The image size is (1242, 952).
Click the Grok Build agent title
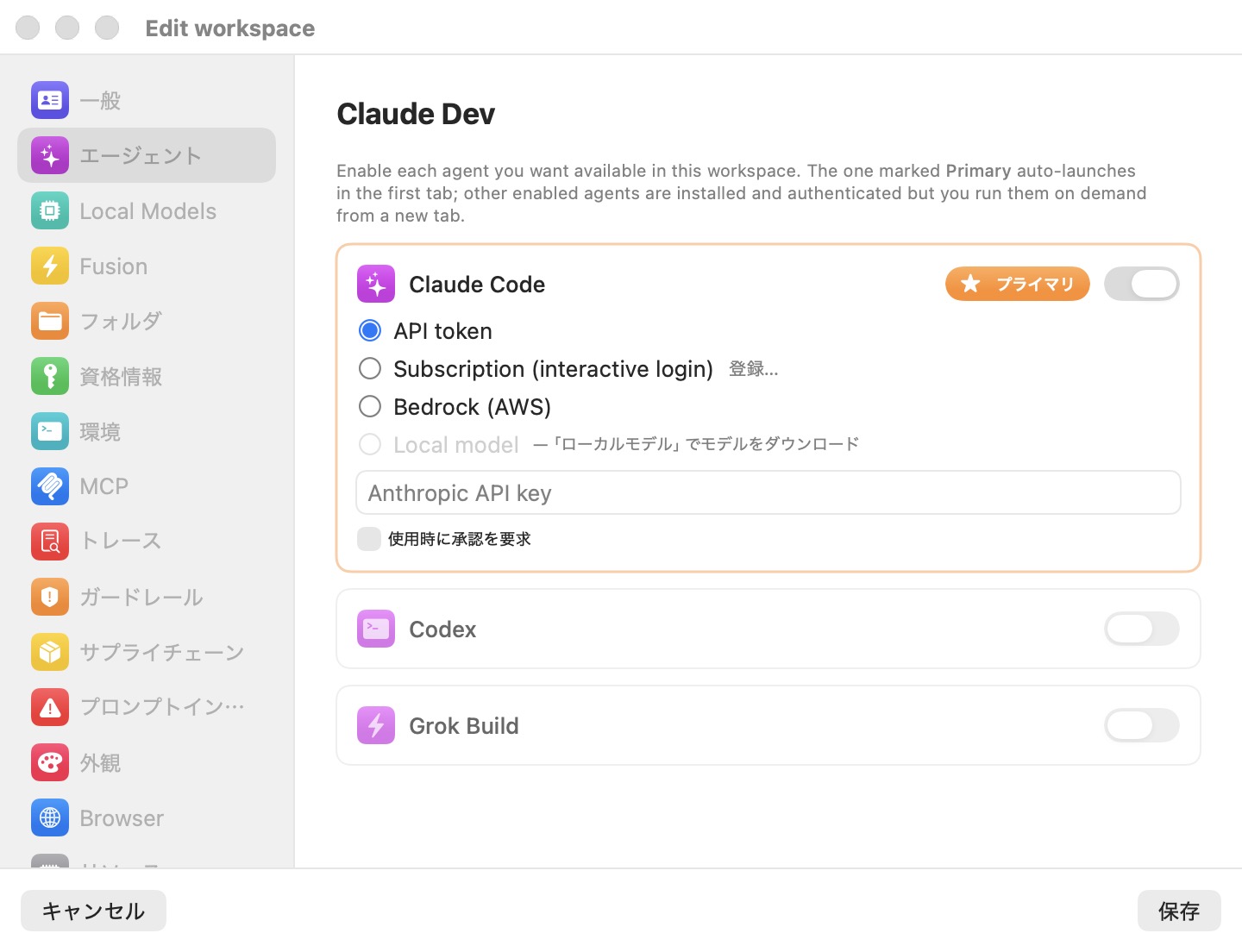(x=464, y=725)
